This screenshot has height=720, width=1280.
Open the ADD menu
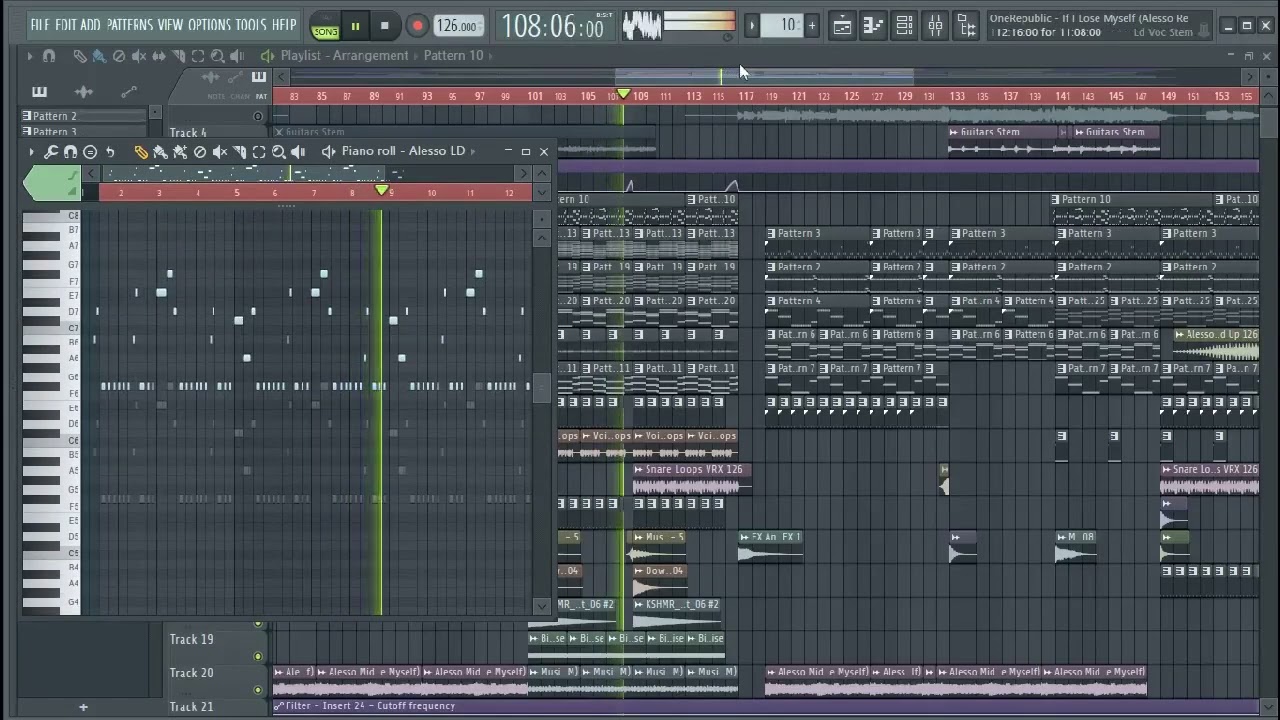91,24
